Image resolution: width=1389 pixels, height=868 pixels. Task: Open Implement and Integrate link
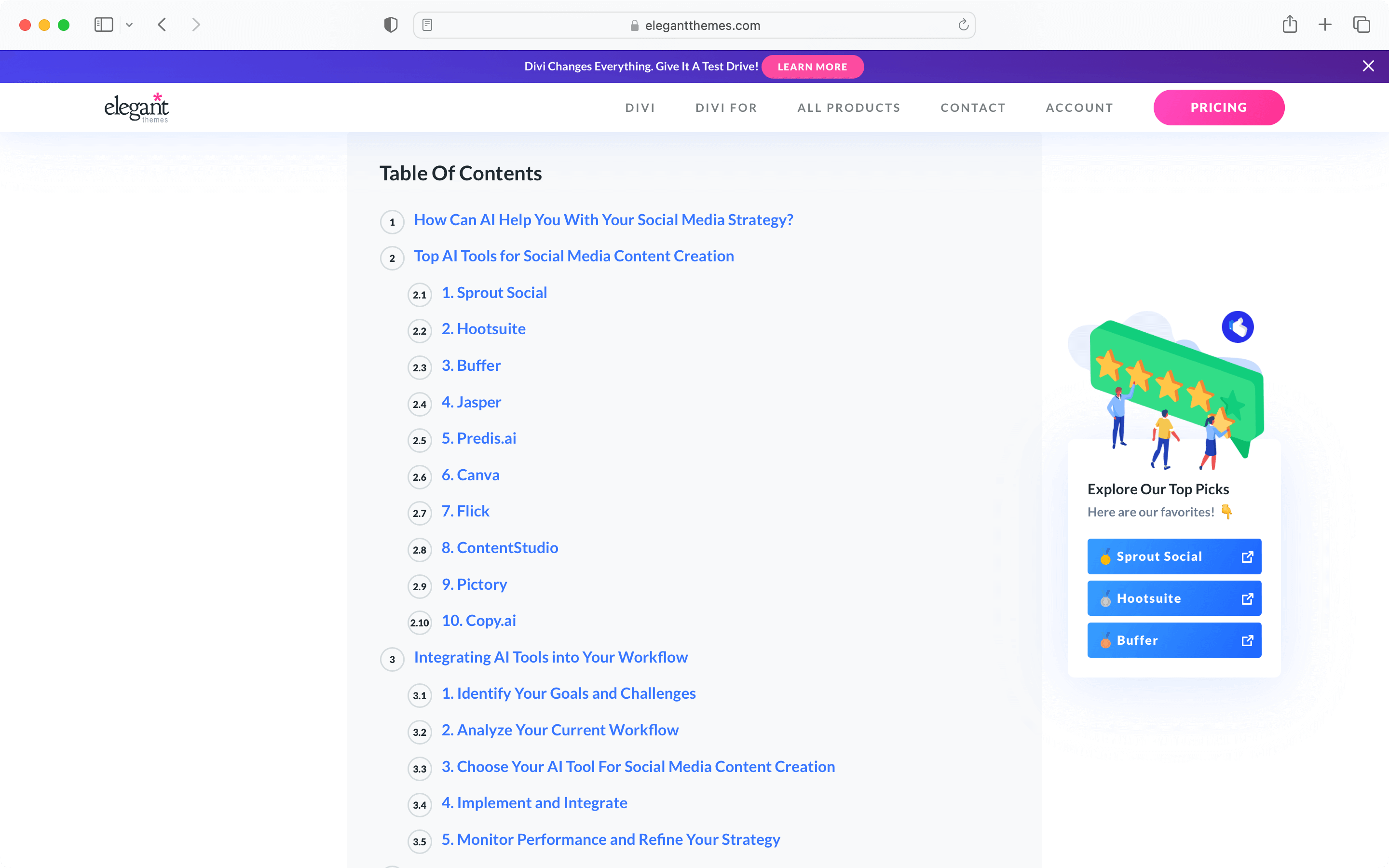534,803
